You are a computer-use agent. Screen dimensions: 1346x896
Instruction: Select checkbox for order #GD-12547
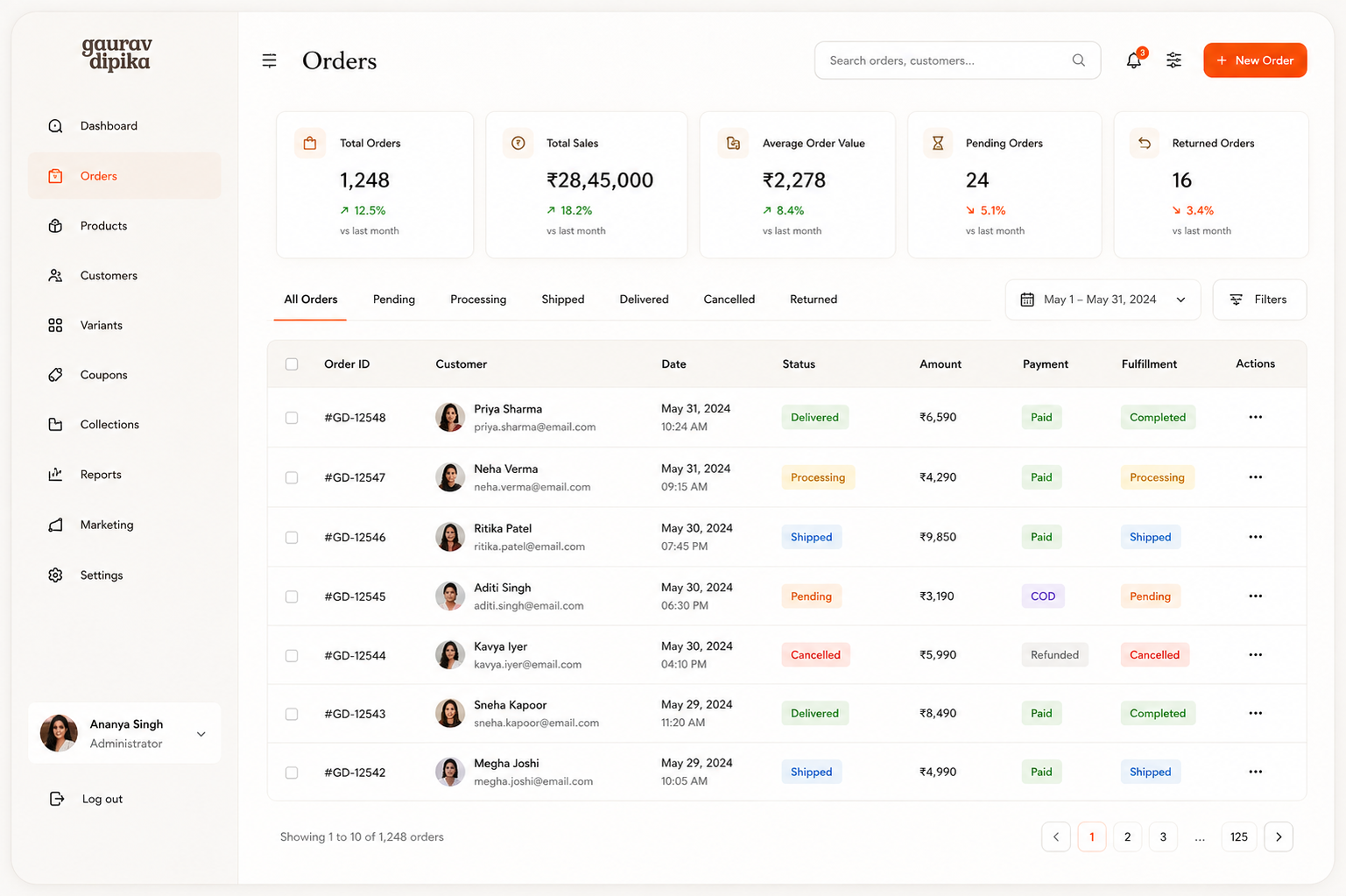click(292, 477)
